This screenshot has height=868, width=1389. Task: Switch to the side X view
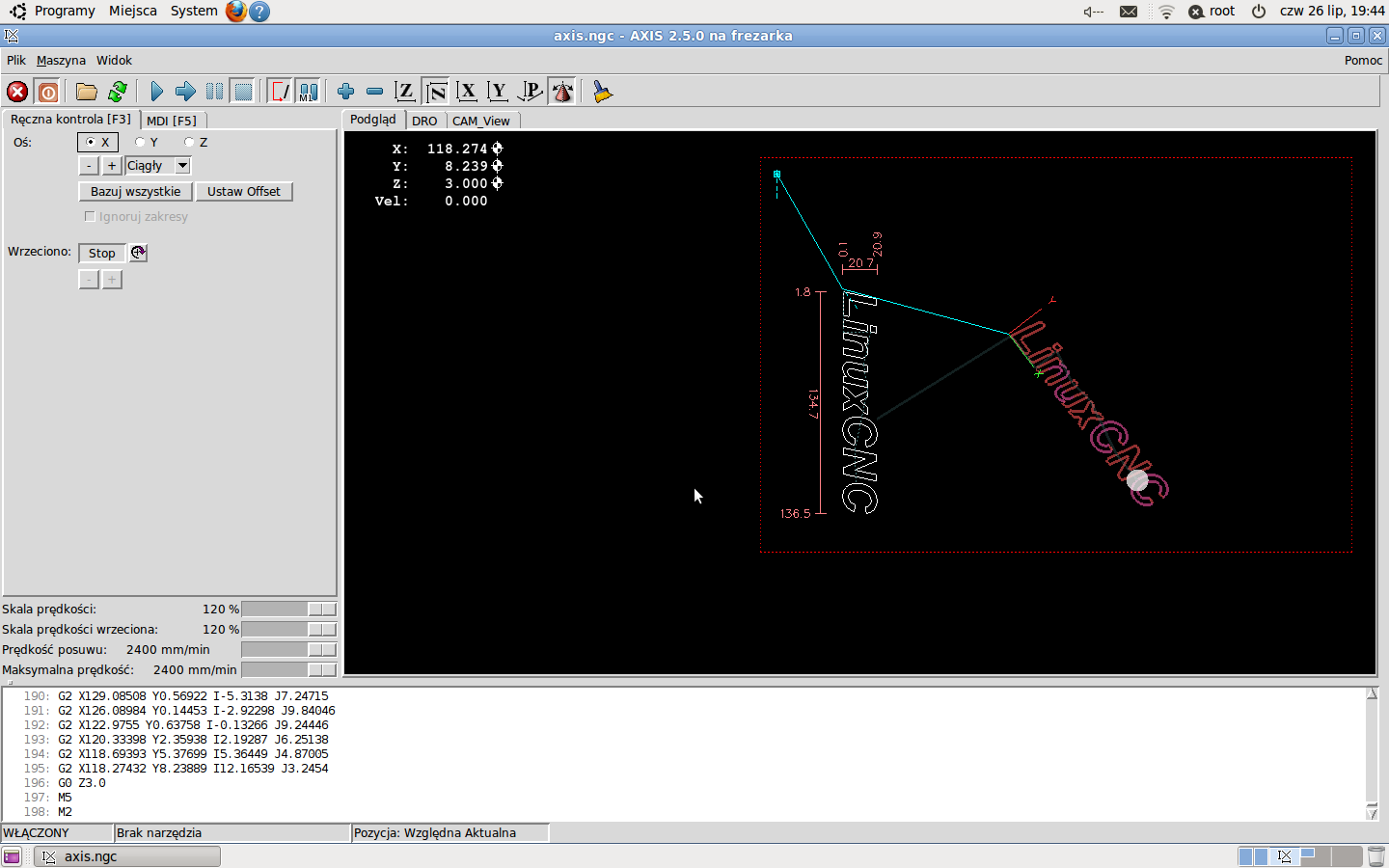[x=467, y=92]
